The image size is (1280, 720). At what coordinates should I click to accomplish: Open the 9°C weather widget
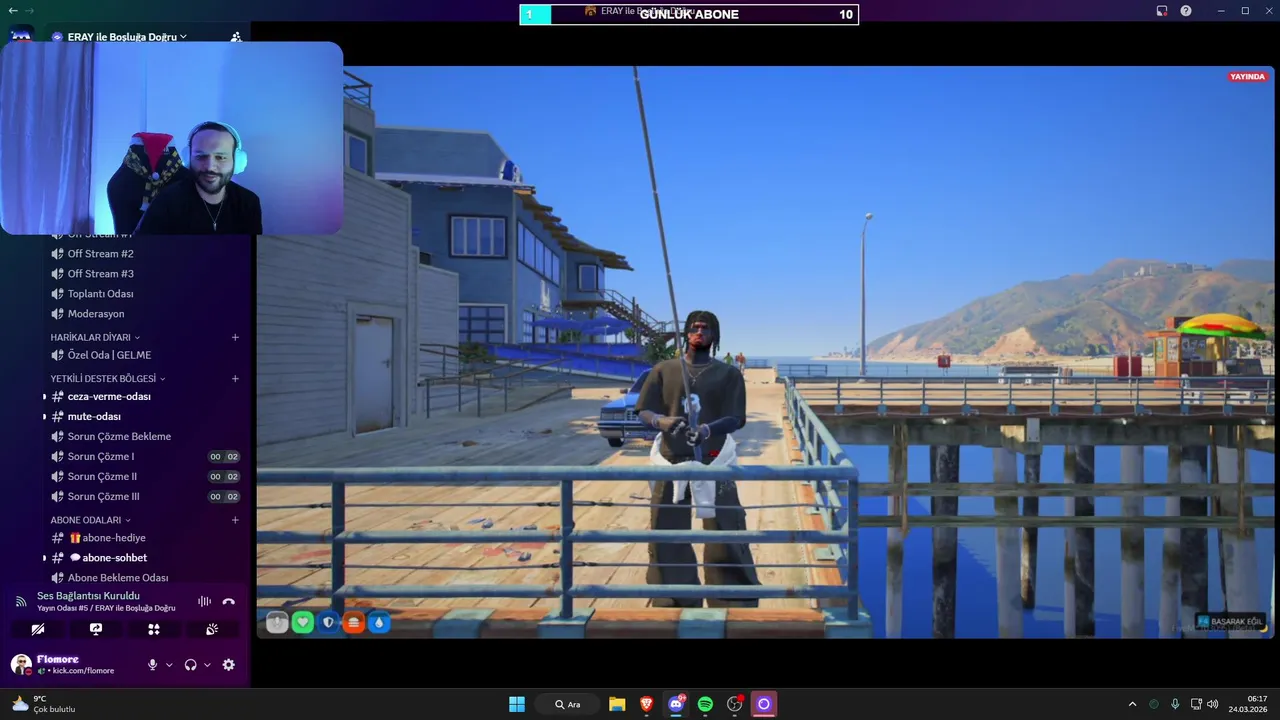pos(43,704)
